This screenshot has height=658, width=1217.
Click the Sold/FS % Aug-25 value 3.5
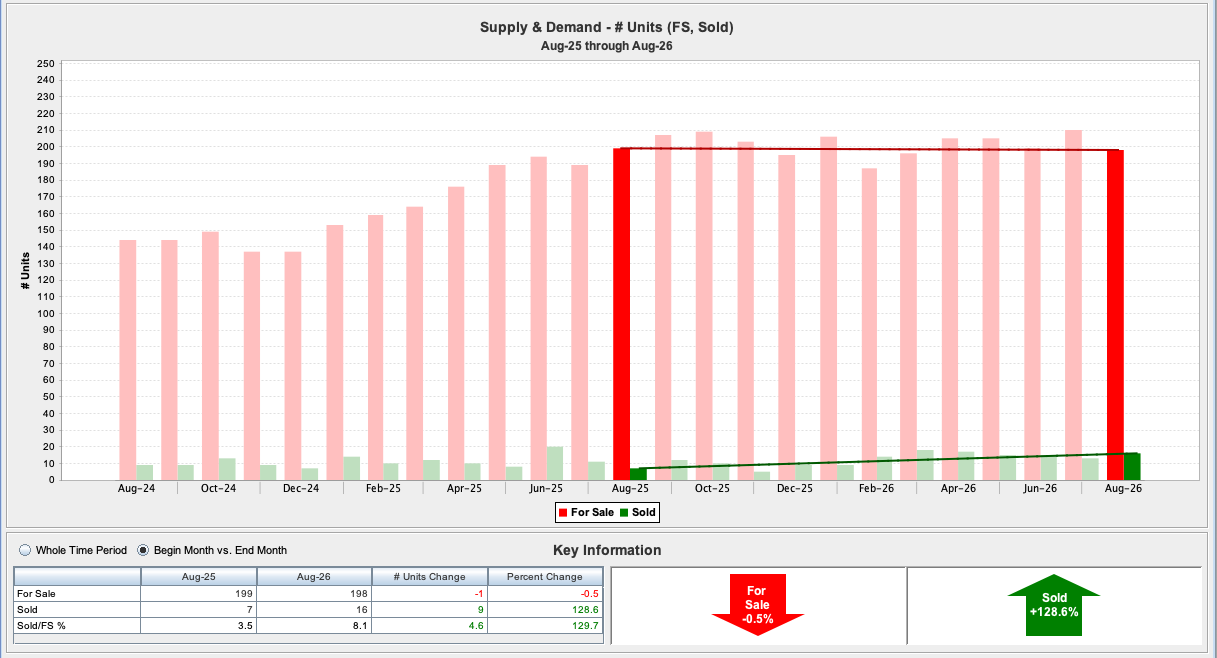tap(199, 625)
